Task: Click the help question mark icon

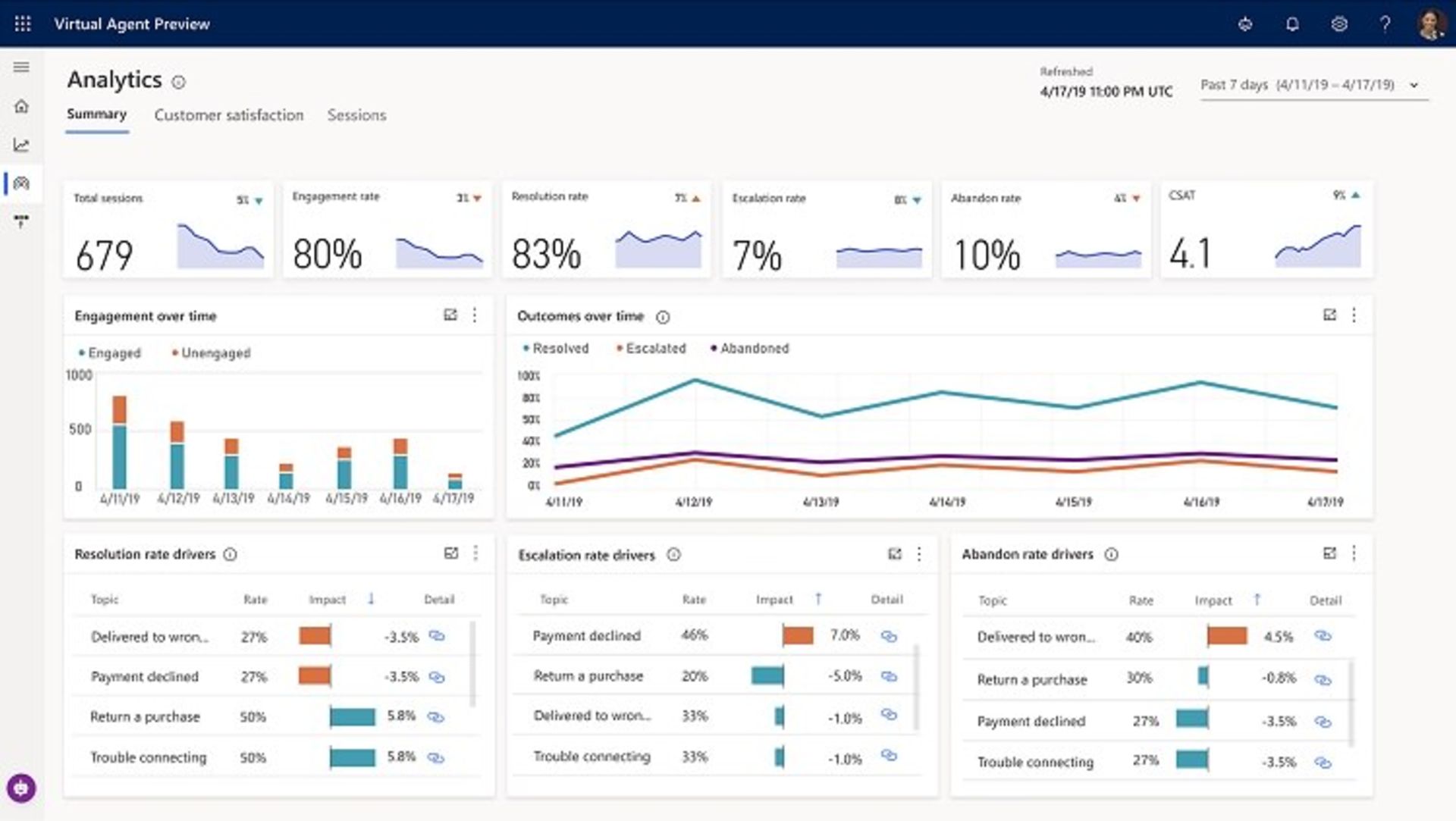Action: 1385,24
